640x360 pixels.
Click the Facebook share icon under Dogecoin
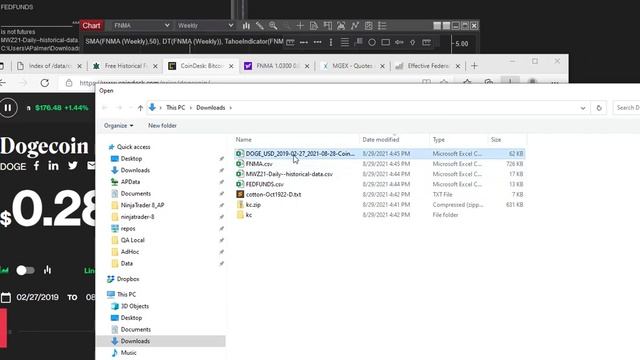click(x=37, y=166)
